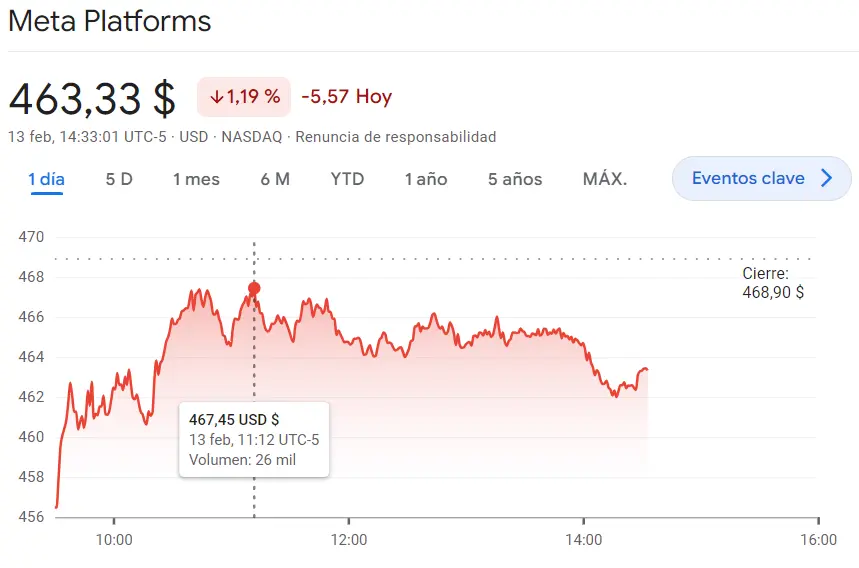This screenshot has width=859, height=568.
Task: Select the YTD range tab
Action: tap(347, 179)
